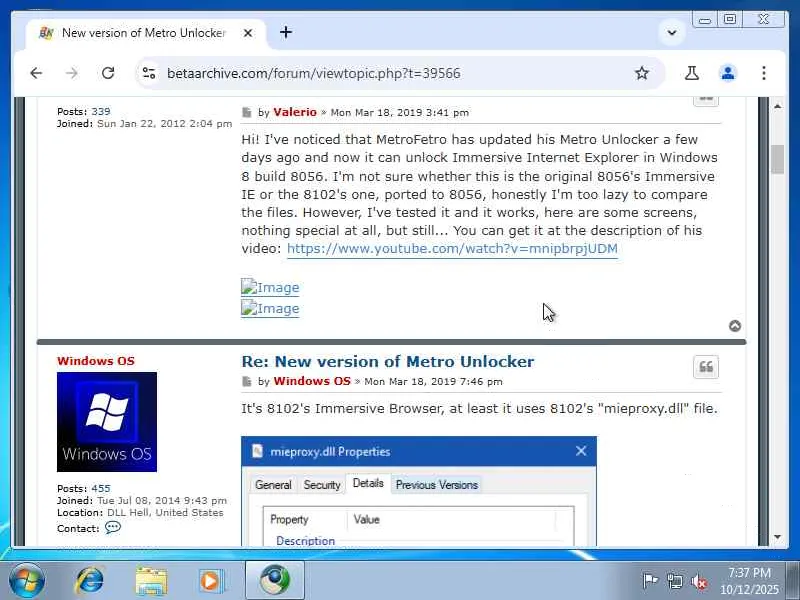The image size is (800, 600).
Task: Click the vertical scrollbar thumb
Action: point(778,160)
